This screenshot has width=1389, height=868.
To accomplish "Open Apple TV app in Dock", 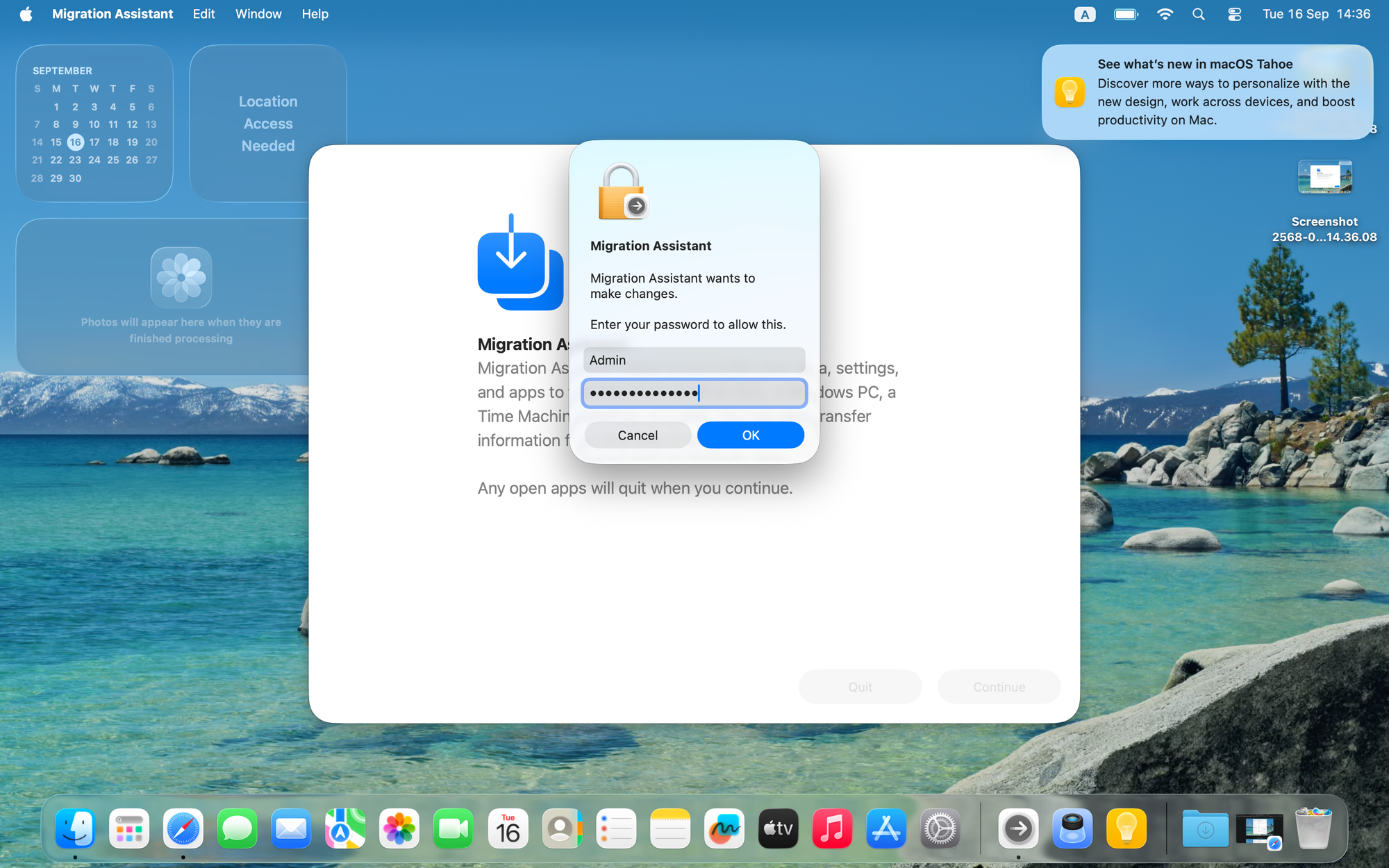I will (778, 828).
